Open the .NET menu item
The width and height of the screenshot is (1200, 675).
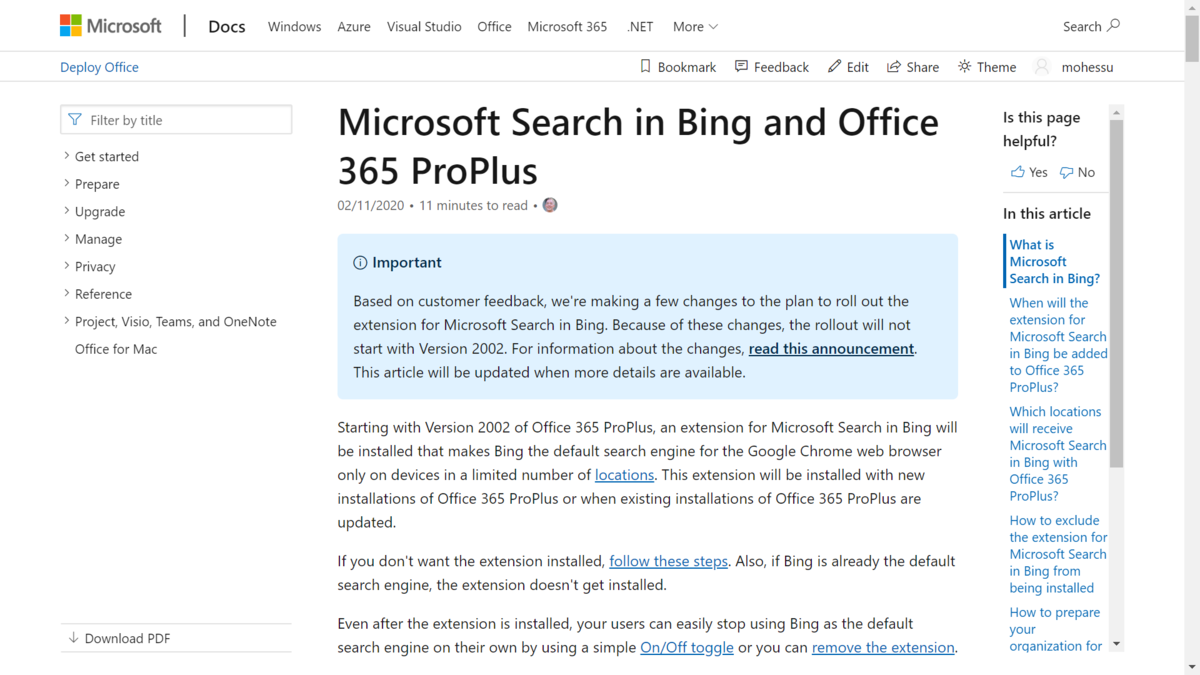(640, 27)
